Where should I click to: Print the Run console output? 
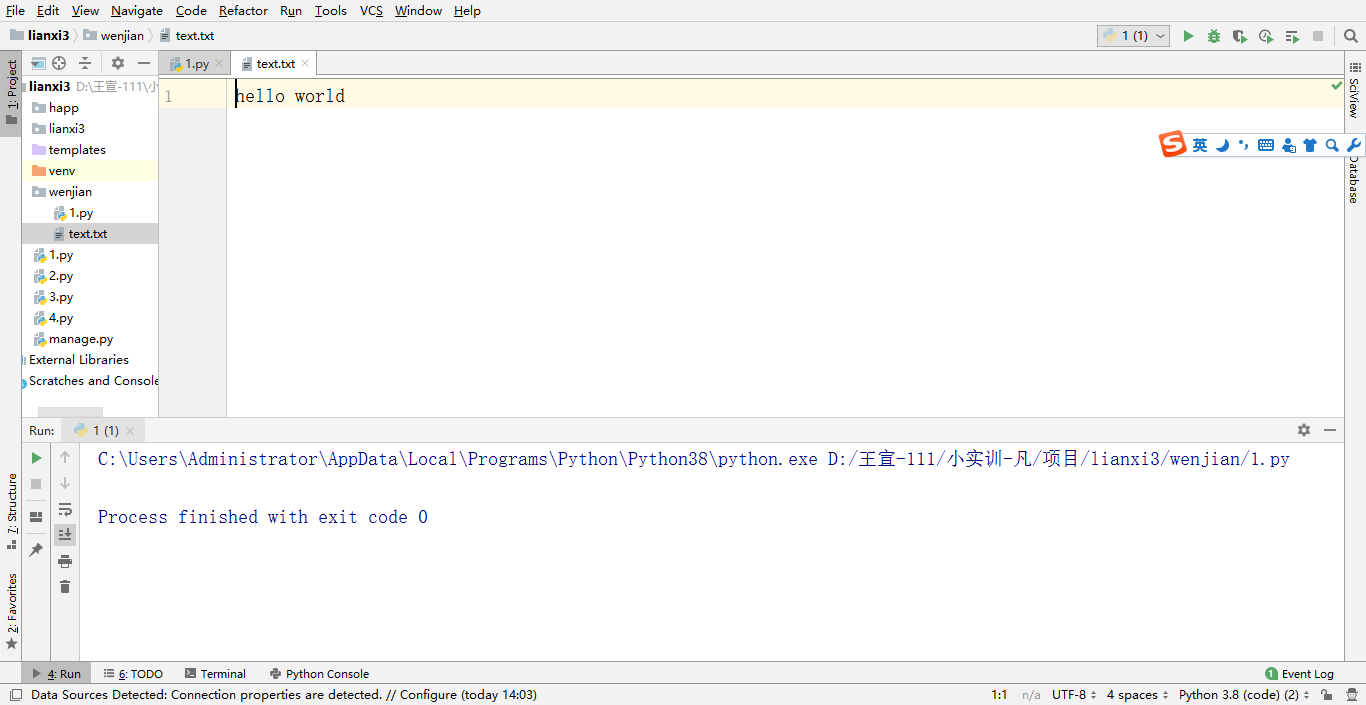point(65,561)
